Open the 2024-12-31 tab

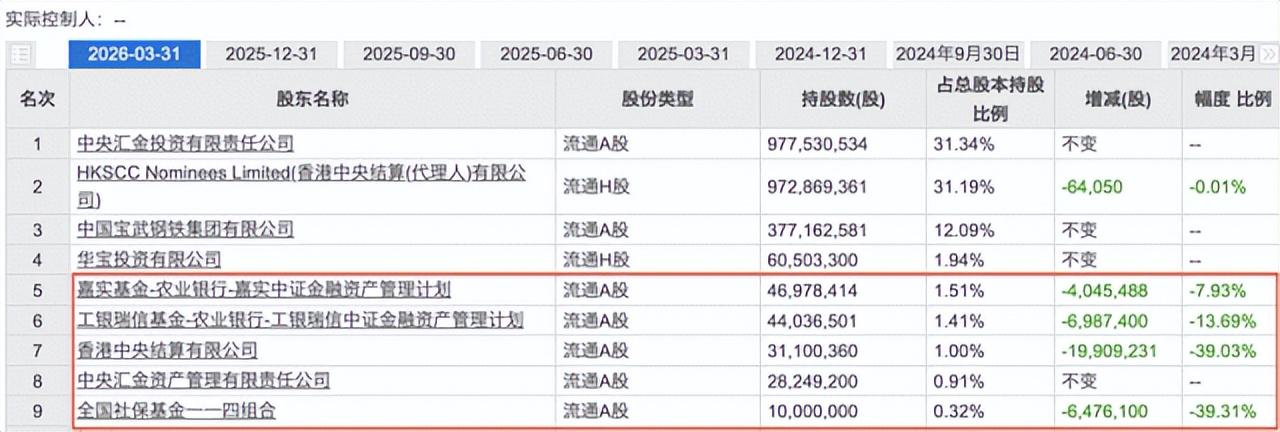(821, 54)
